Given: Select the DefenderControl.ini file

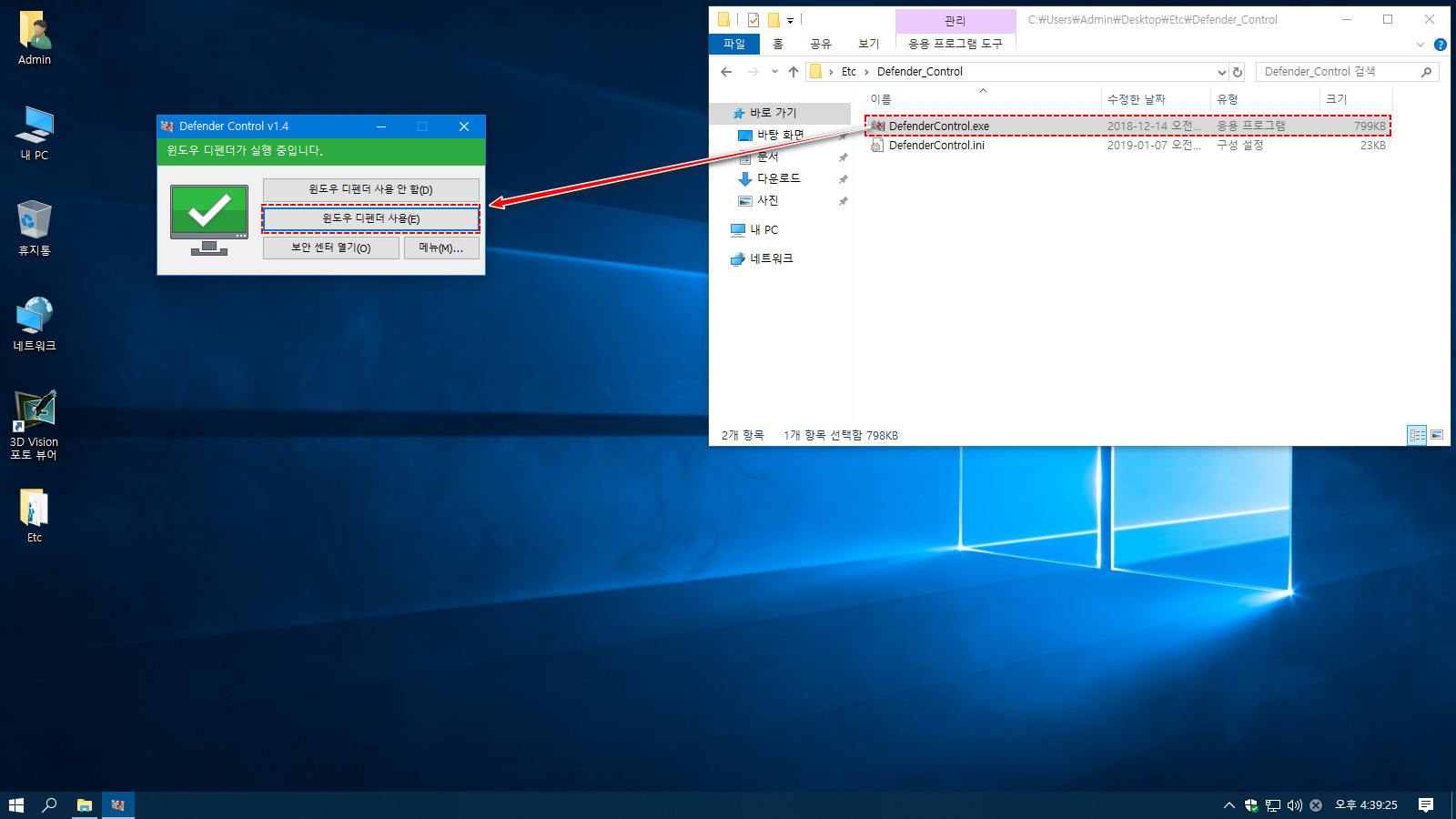Looking at the screenshot, I should [x=1127, y=146].
